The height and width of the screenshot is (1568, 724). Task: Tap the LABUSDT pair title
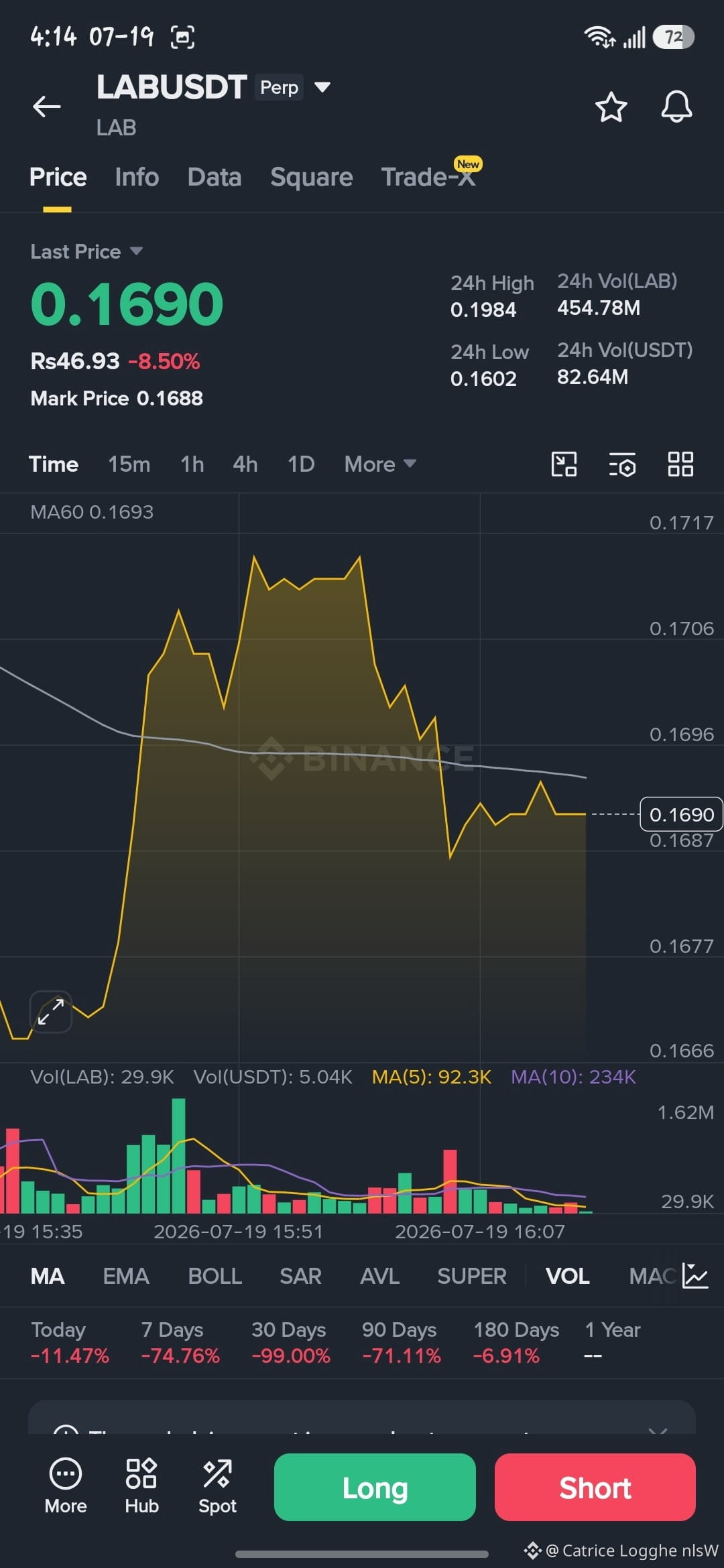coord(172,87)
